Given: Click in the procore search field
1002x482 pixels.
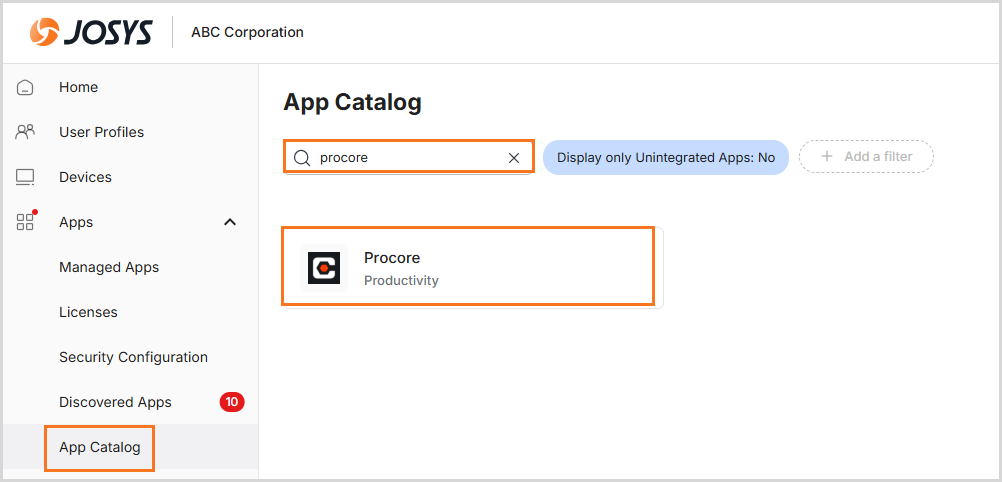Looking at the screenshot, I should tap(410, 157).
